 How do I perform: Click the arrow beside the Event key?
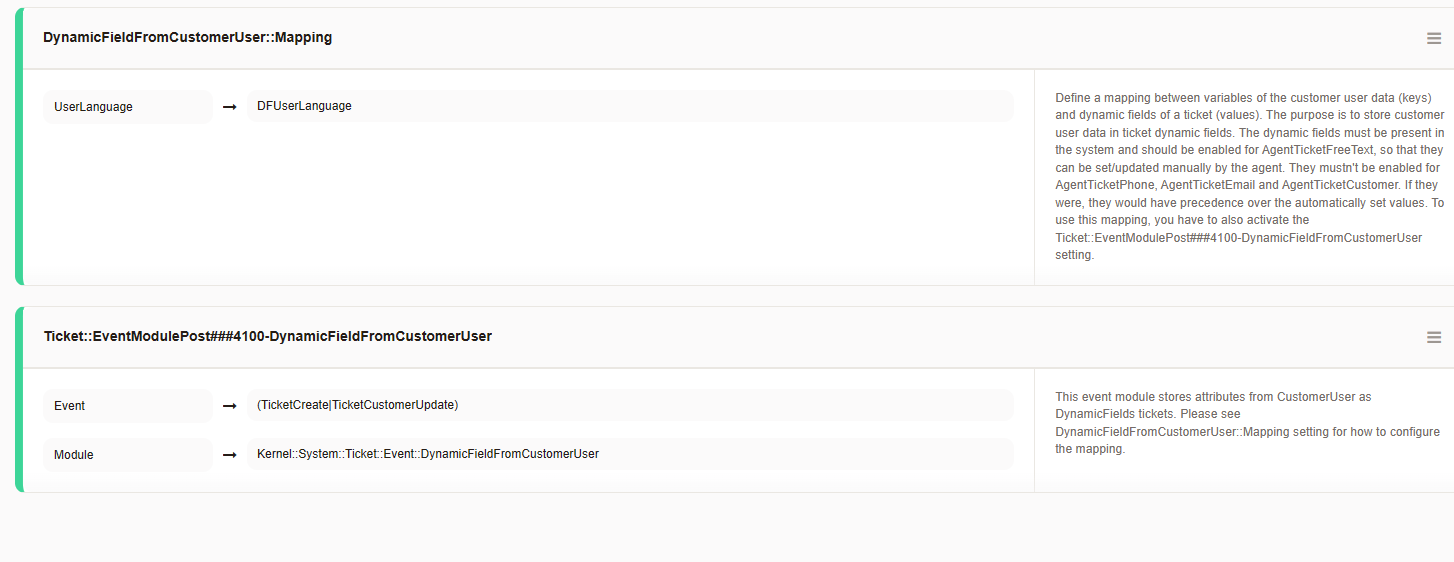point(229,406)
